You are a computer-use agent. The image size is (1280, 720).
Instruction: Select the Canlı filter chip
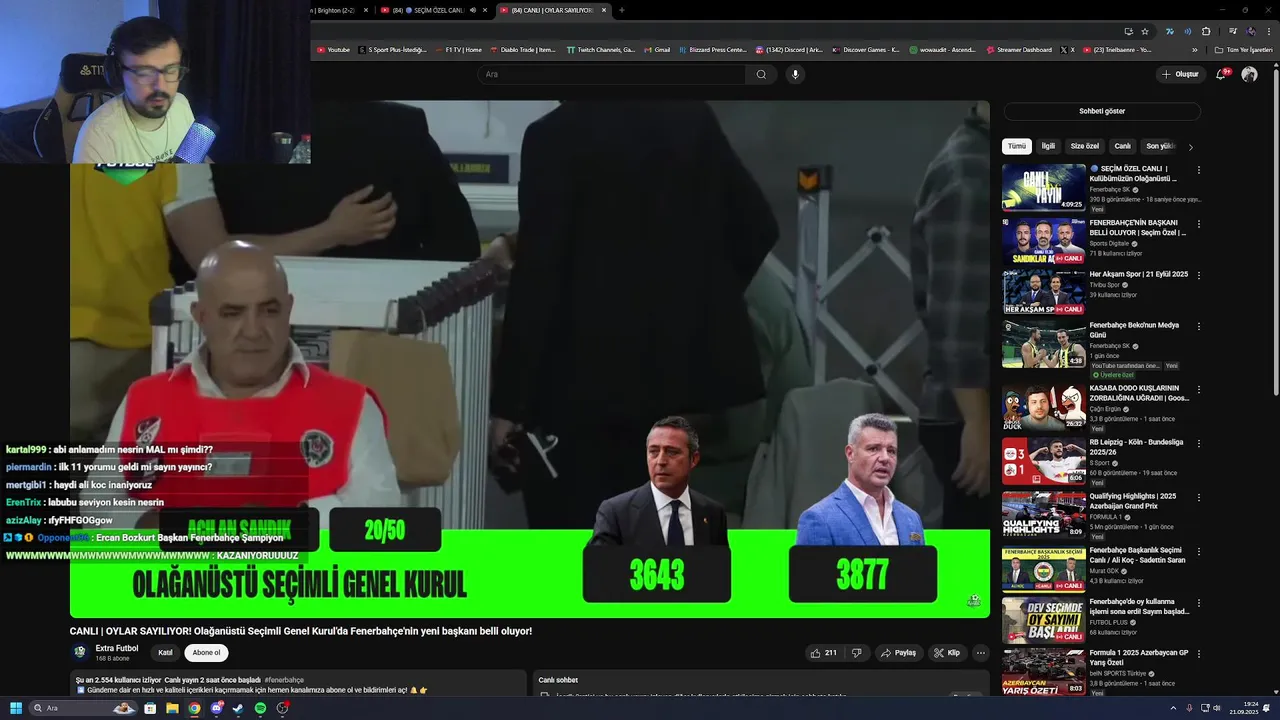(x=1123, y=146)
